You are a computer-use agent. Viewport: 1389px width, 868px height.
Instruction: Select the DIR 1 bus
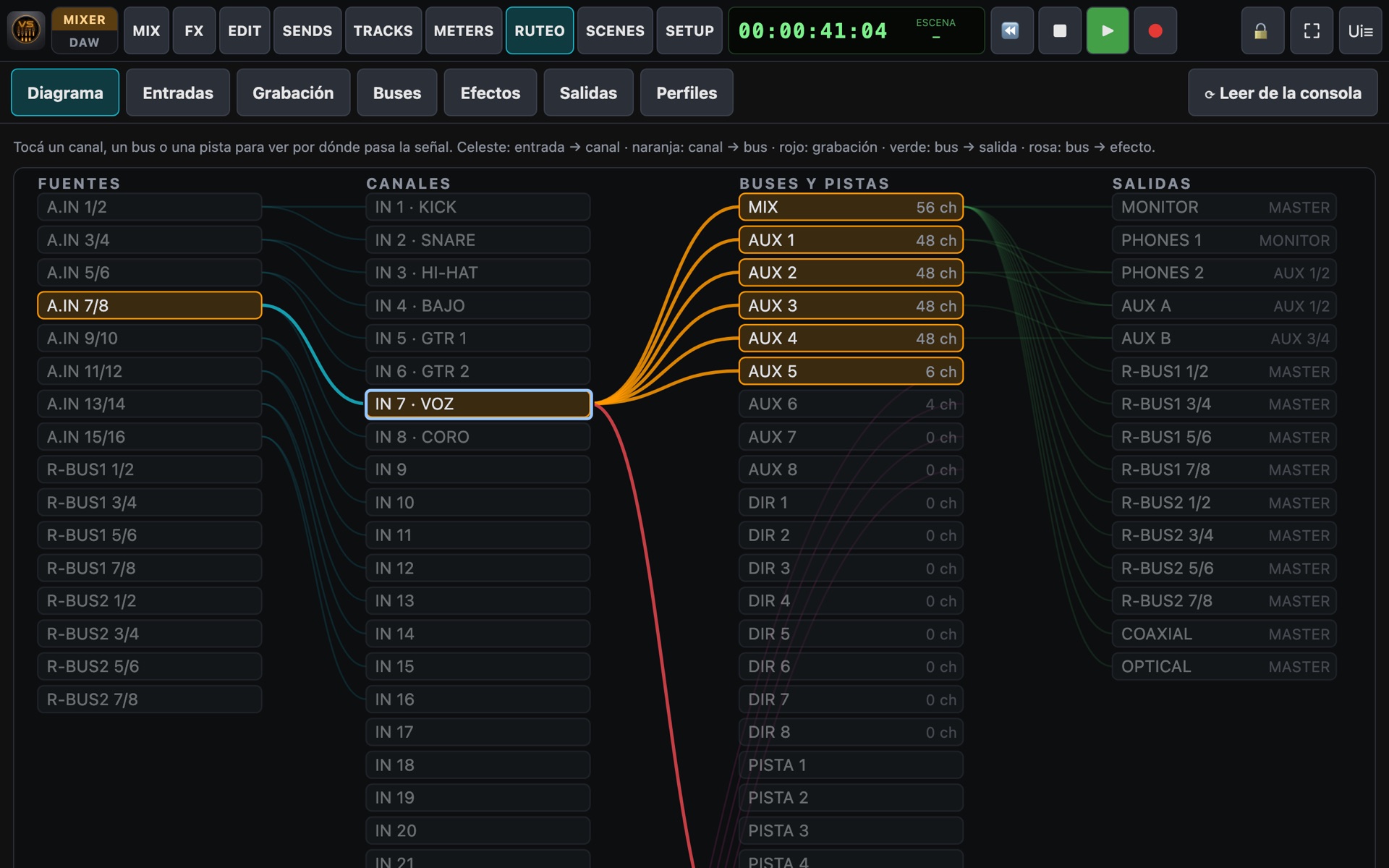click(x=851, y=502)
